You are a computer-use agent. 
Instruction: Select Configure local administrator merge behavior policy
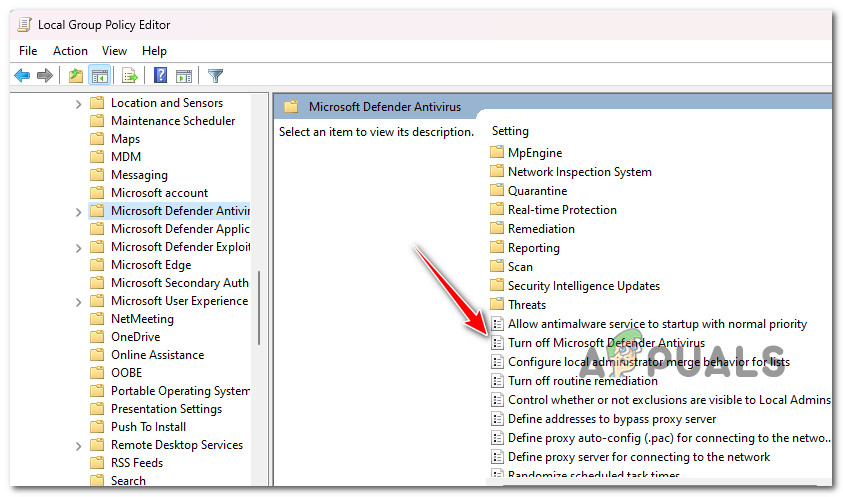[649, 361]
